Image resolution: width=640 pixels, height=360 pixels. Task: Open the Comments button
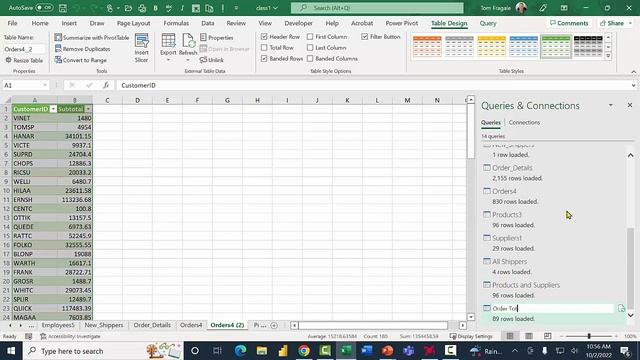[x=569, y=23]
